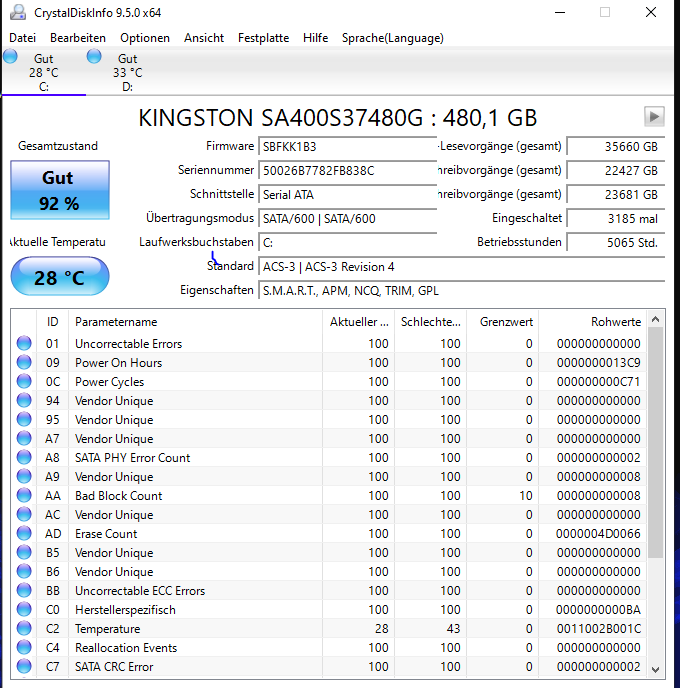Click status orb of Temperature row
This screenshot has width=680, height=688.
[24, 628]
